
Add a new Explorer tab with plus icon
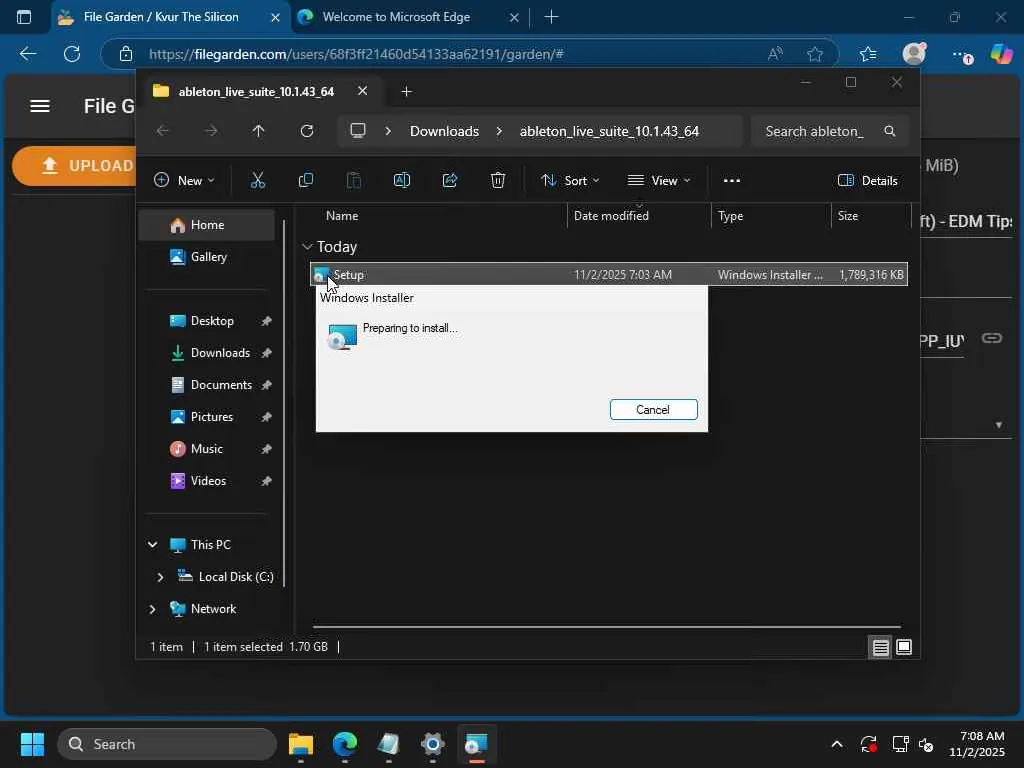pyautogui.click(x=406, y=91)
